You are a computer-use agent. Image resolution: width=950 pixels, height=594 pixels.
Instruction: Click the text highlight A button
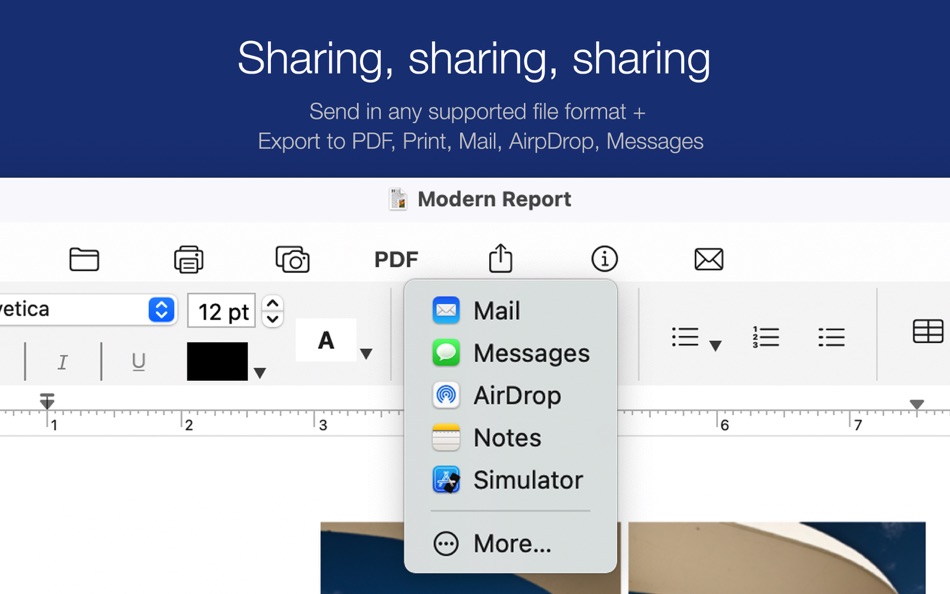point(326,340)
